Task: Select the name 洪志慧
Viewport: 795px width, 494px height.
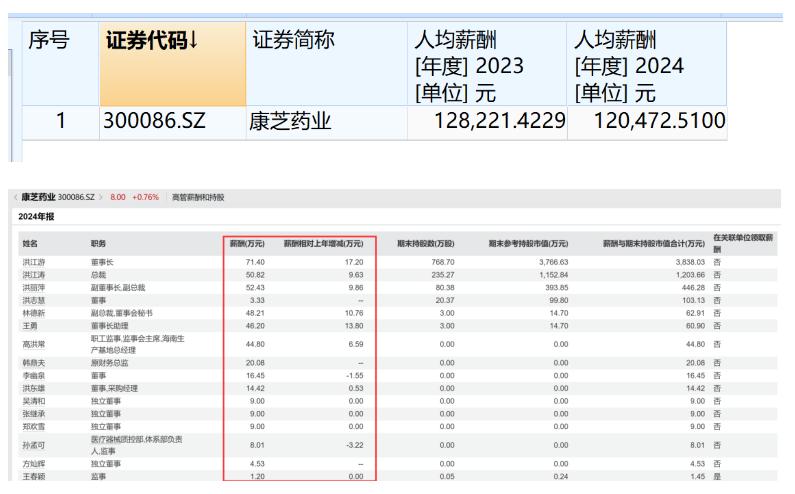Action: tap(34, 300)
